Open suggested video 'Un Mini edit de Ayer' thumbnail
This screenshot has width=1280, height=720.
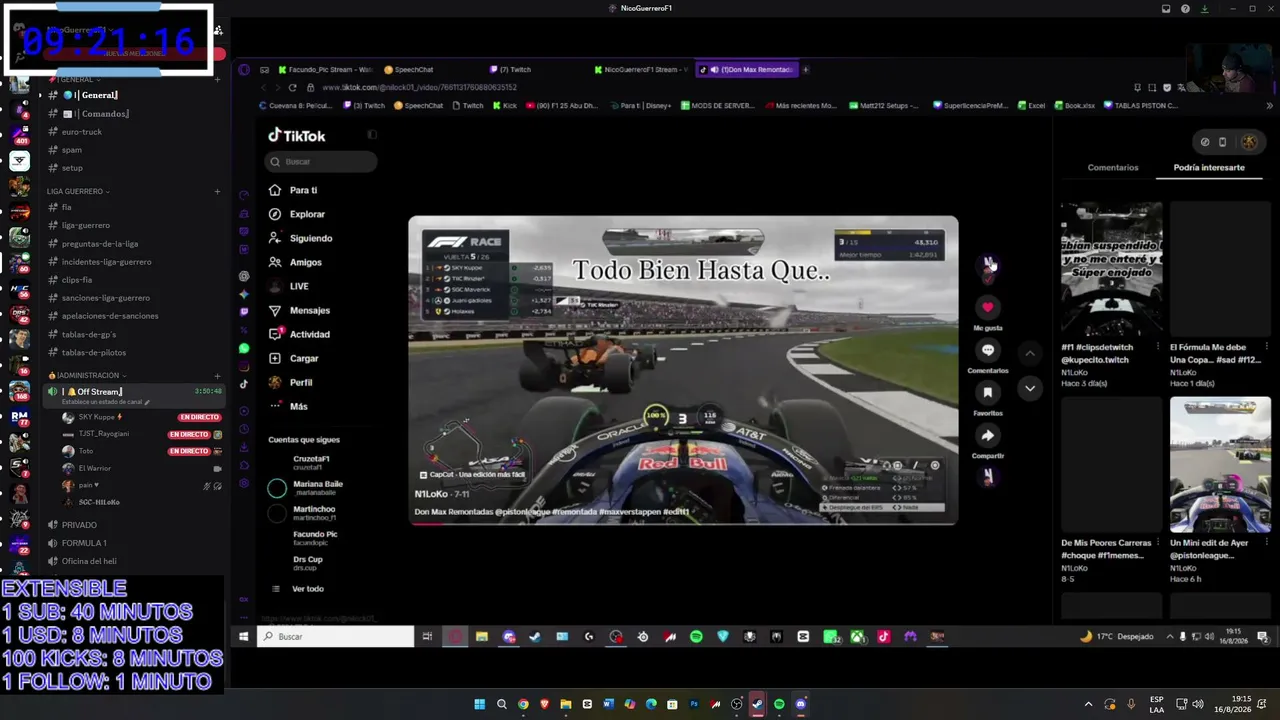[x=1220, y=465]
